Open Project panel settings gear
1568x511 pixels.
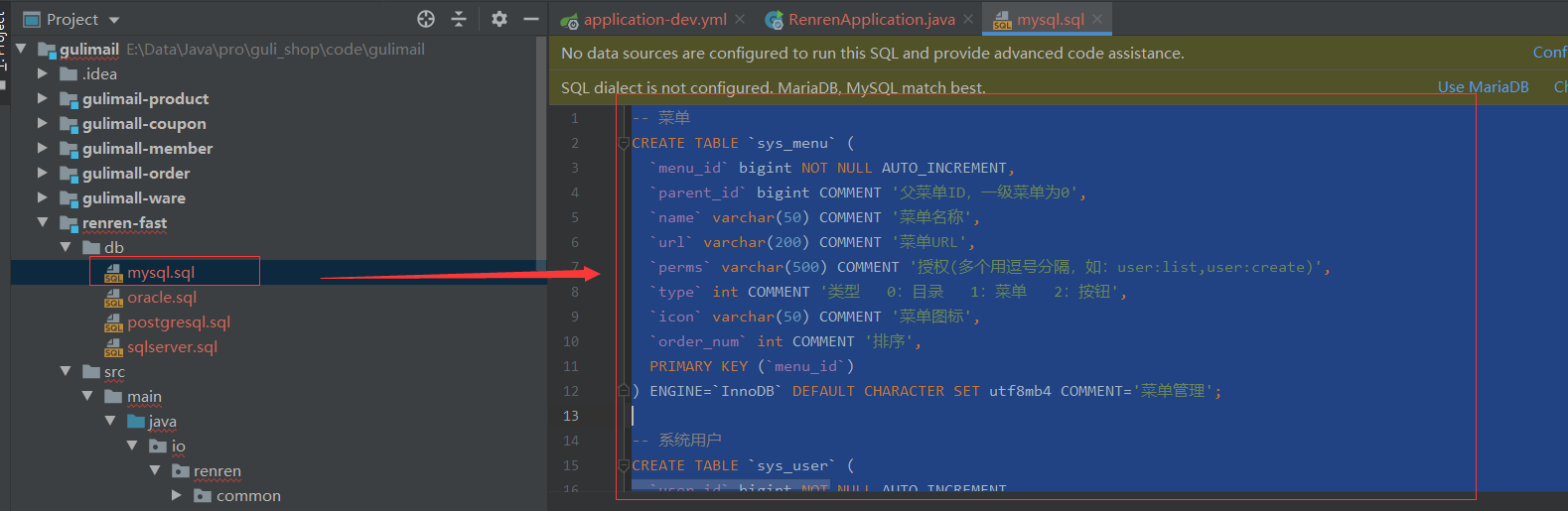[x=499, y=19]
